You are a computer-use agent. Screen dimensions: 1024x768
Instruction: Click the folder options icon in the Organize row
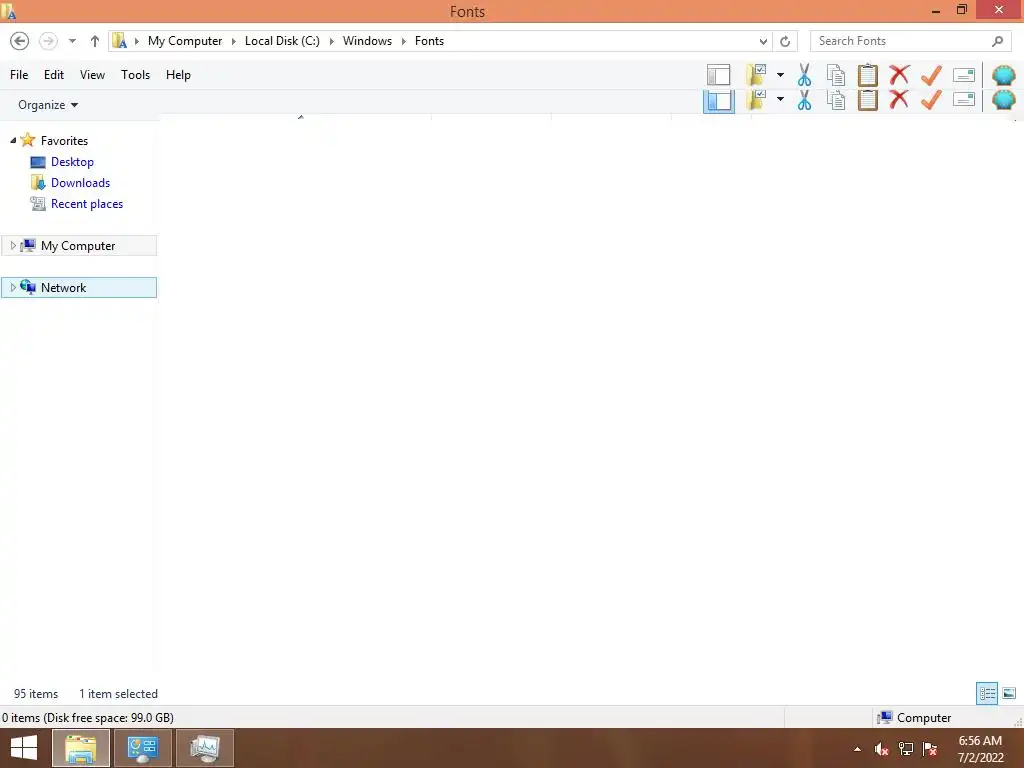pyautogui.click(x=756, y=100)
